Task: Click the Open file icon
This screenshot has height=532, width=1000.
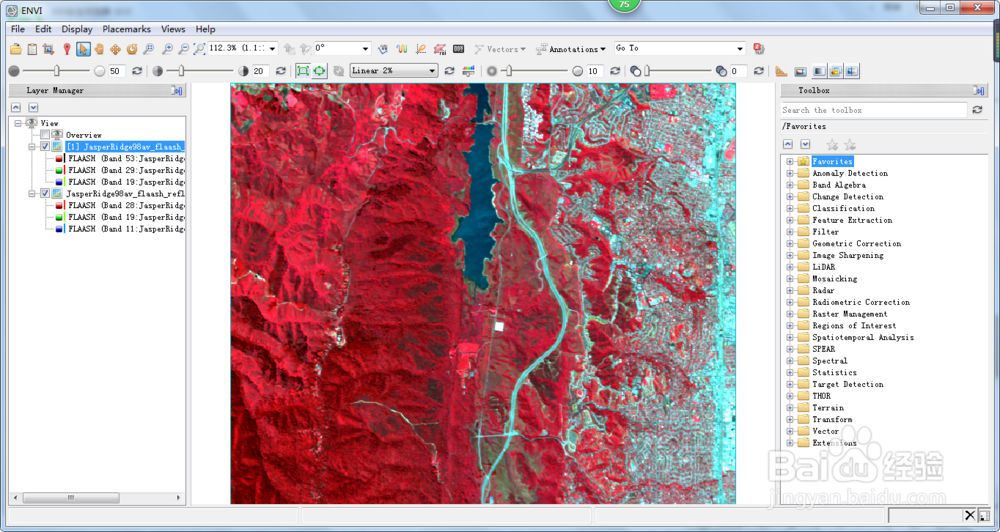Action: (16, 48)
